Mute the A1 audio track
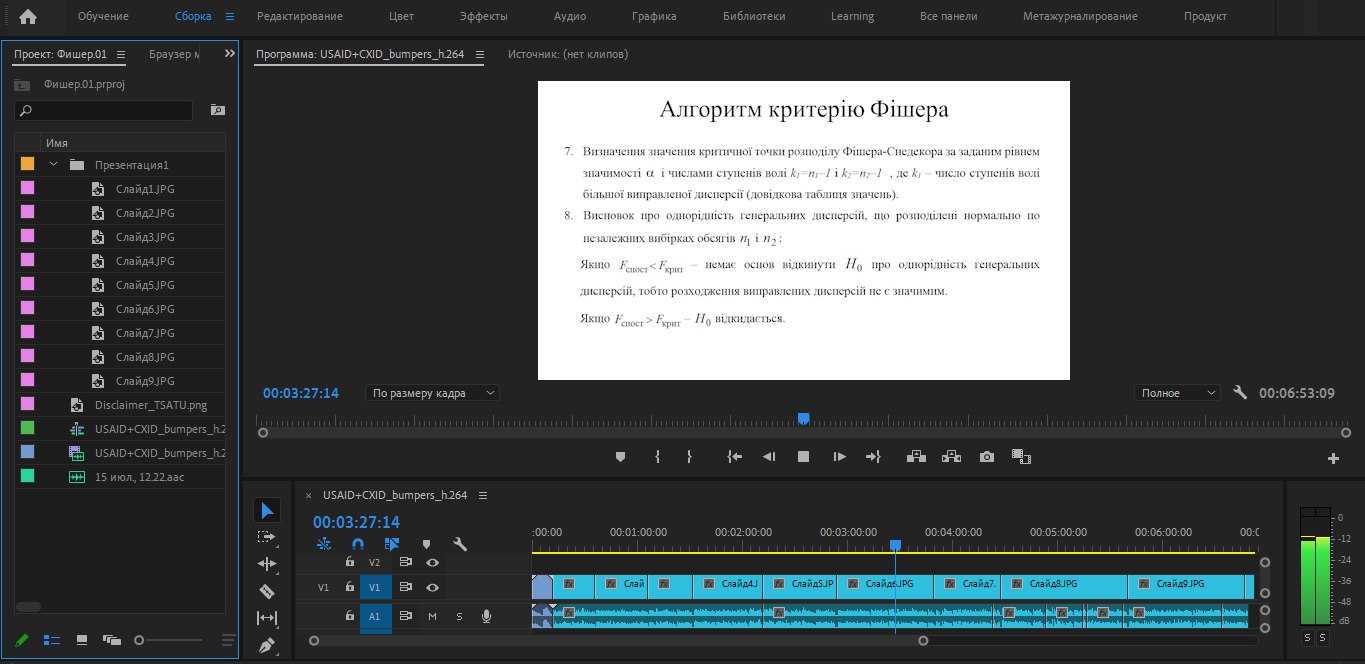This screenshot has width=1365, height=664. point(433,617)
